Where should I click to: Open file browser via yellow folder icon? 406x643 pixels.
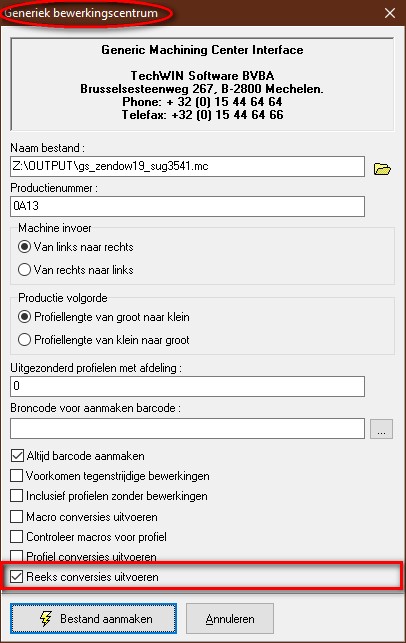(382, 169)
